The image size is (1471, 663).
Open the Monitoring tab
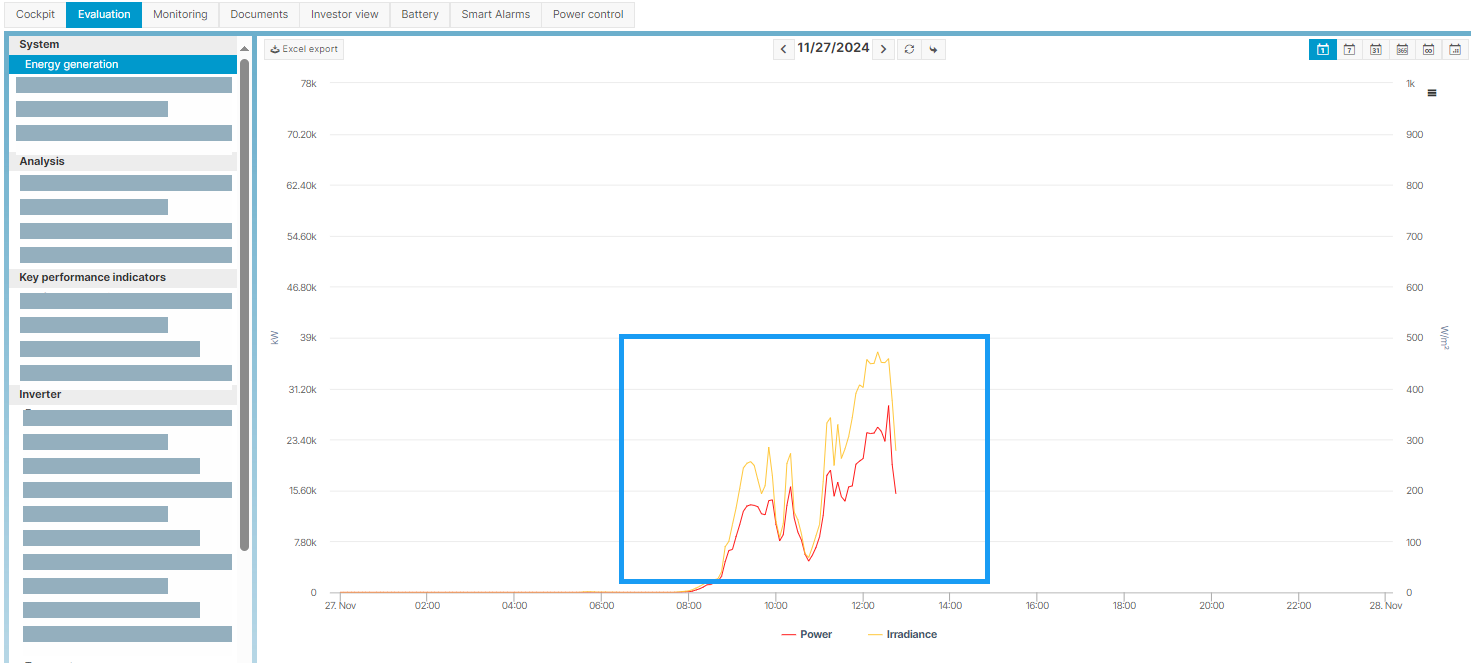pos(180,14)
